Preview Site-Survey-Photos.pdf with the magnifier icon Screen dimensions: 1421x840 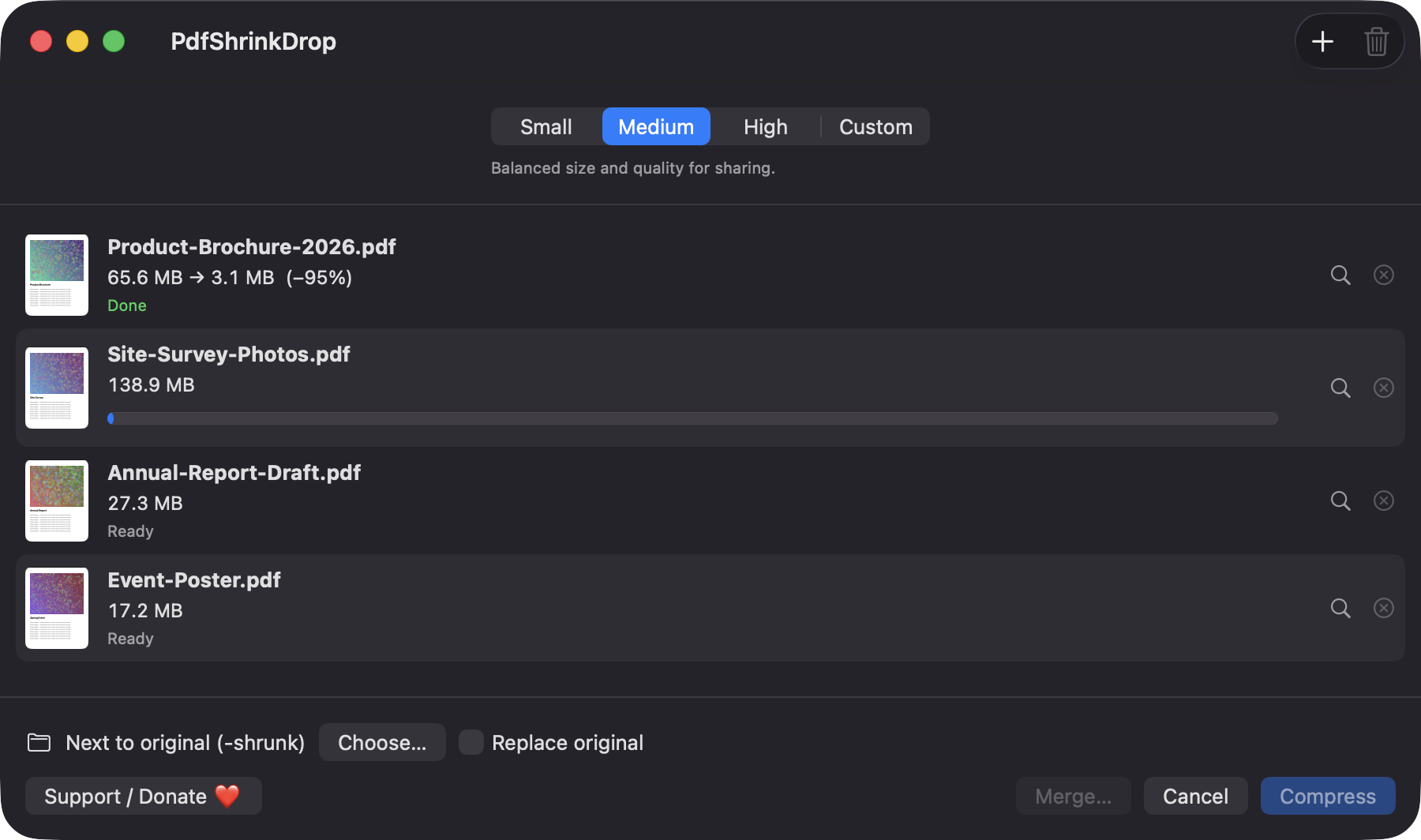point(1340,388)
